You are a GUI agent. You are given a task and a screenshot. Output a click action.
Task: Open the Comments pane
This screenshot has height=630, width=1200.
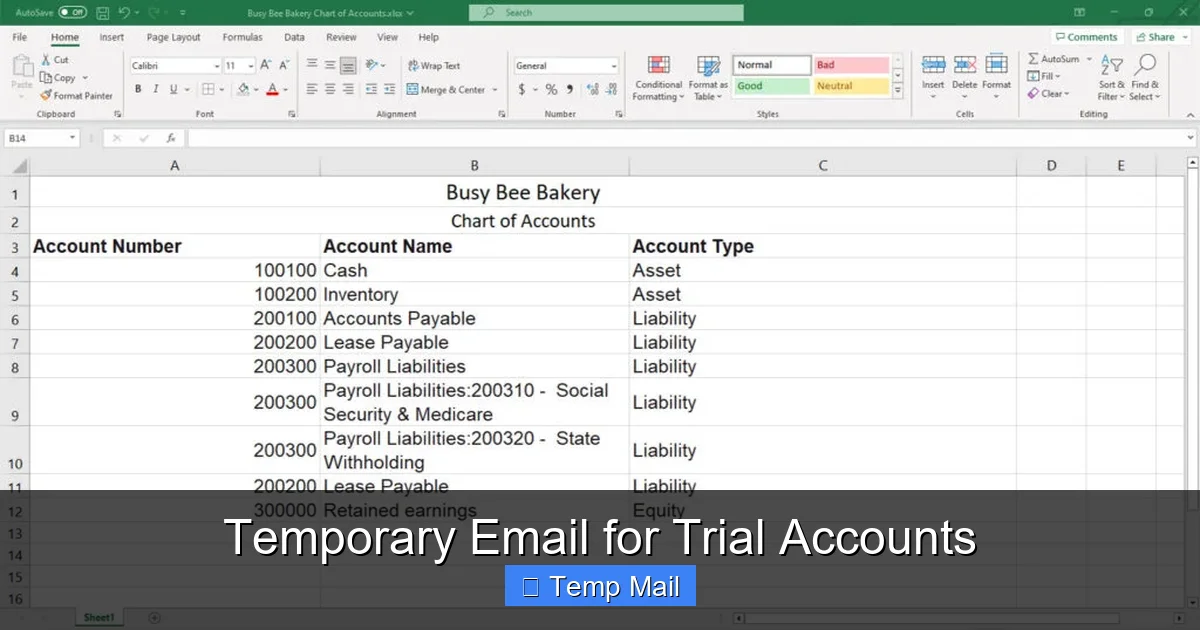pos(1086,37)
